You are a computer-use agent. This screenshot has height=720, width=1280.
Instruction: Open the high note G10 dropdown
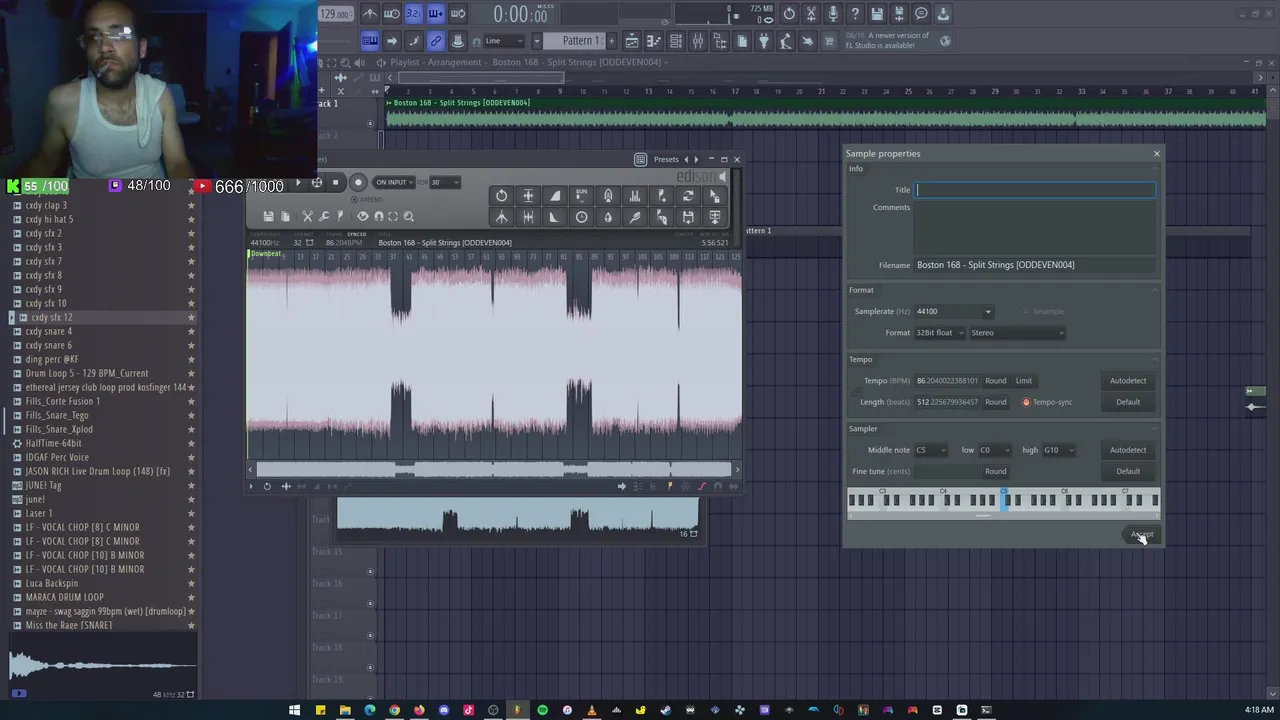click(1059, 450)
